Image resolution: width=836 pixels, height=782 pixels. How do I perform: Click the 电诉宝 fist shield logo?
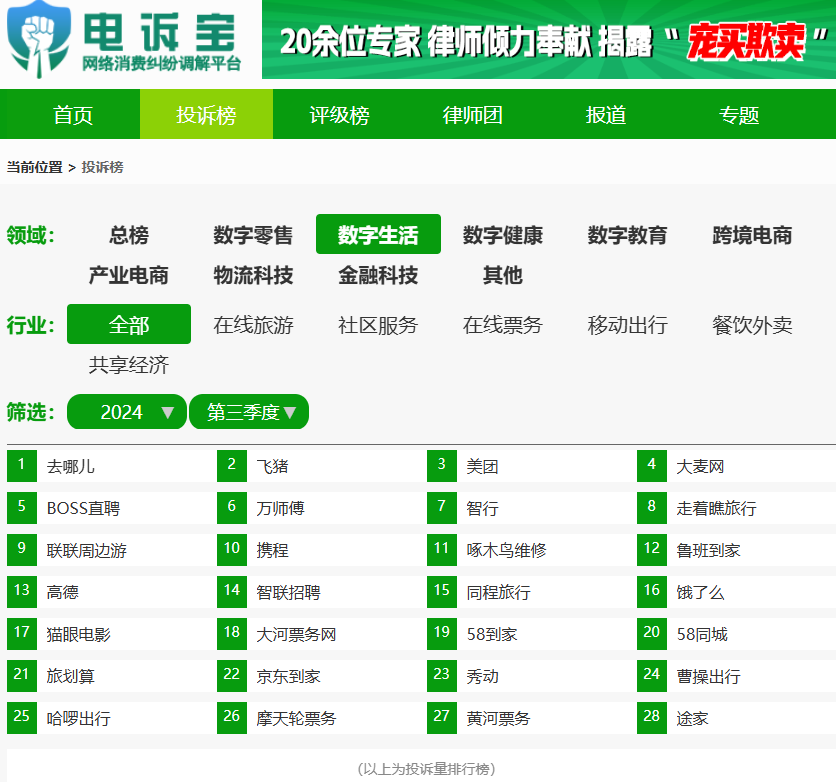38,39
